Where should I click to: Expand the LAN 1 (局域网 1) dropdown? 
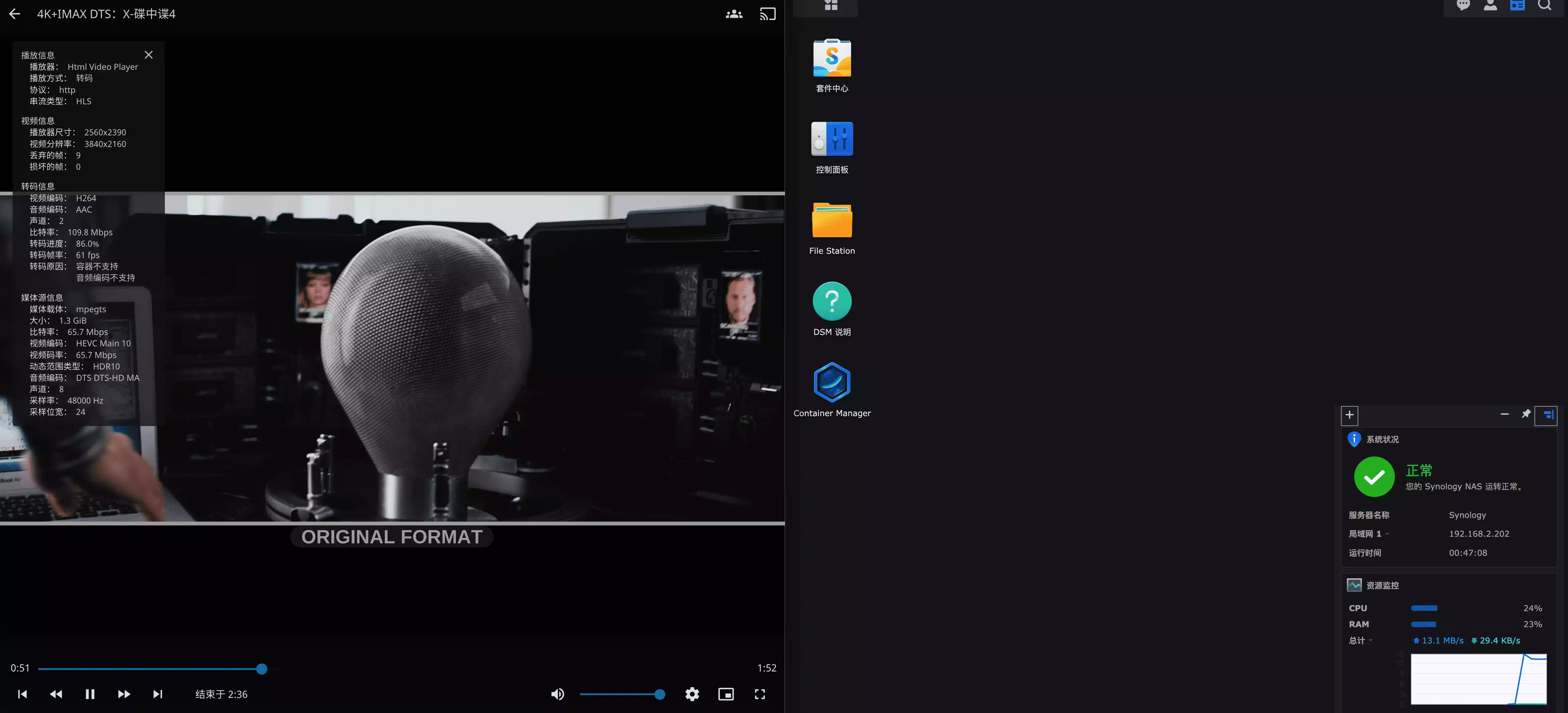pos(1387,534)
